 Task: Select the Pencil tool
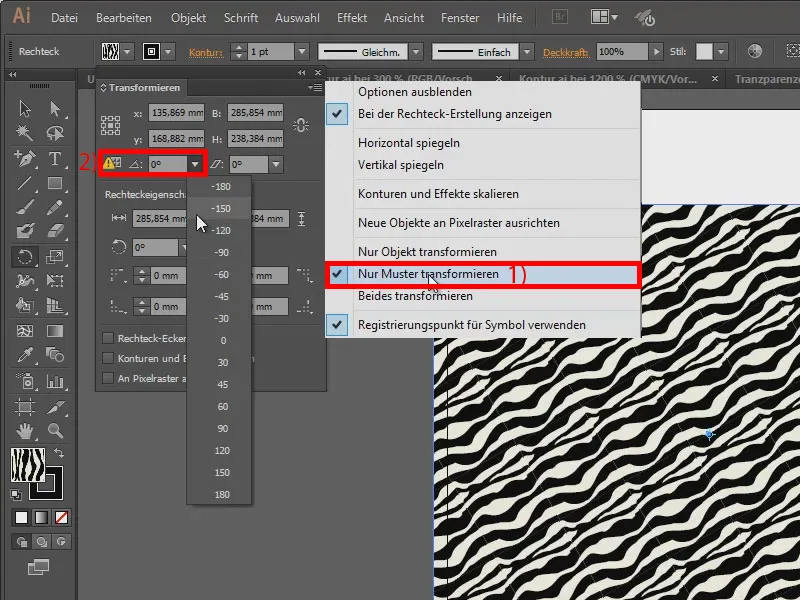[55, 207]
